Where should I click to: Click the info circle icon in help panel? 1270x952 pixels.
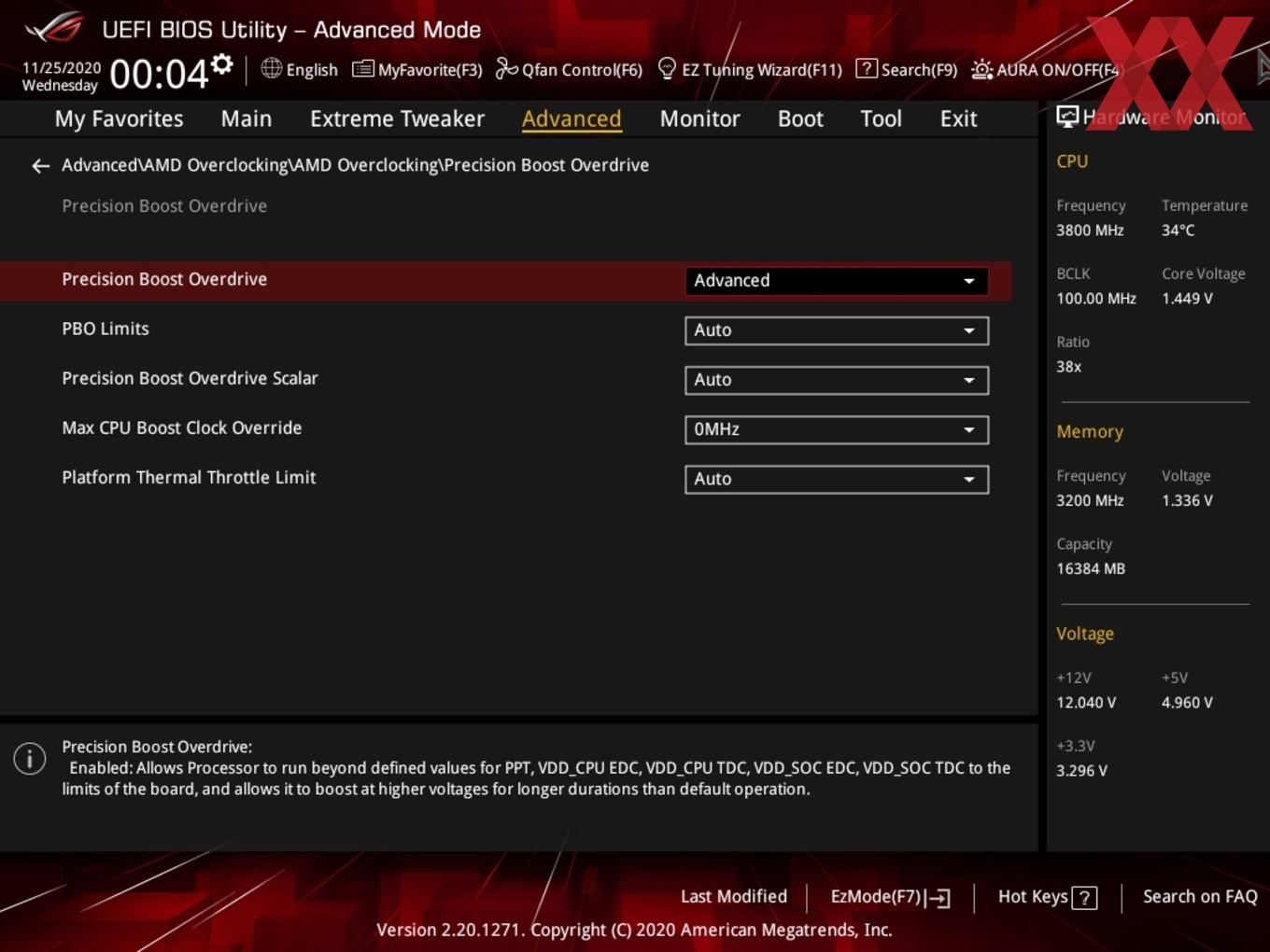click(30, 759)
